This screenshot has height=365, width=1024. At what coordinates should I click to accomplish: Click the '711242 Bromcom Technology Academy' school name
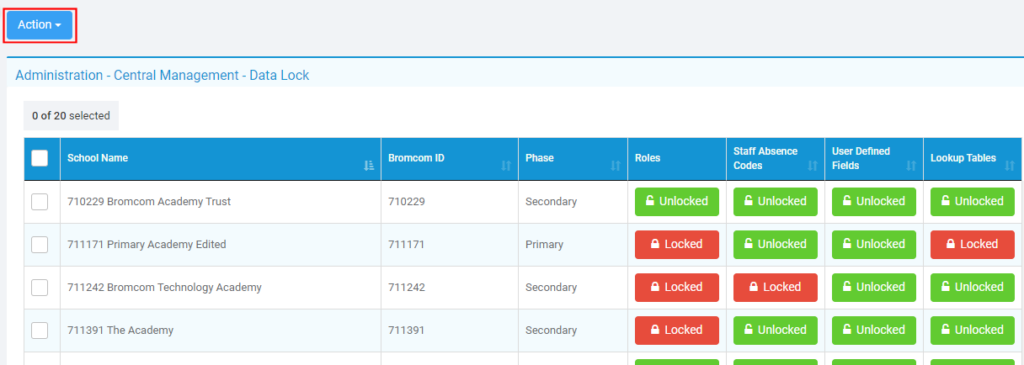[165, 287]
